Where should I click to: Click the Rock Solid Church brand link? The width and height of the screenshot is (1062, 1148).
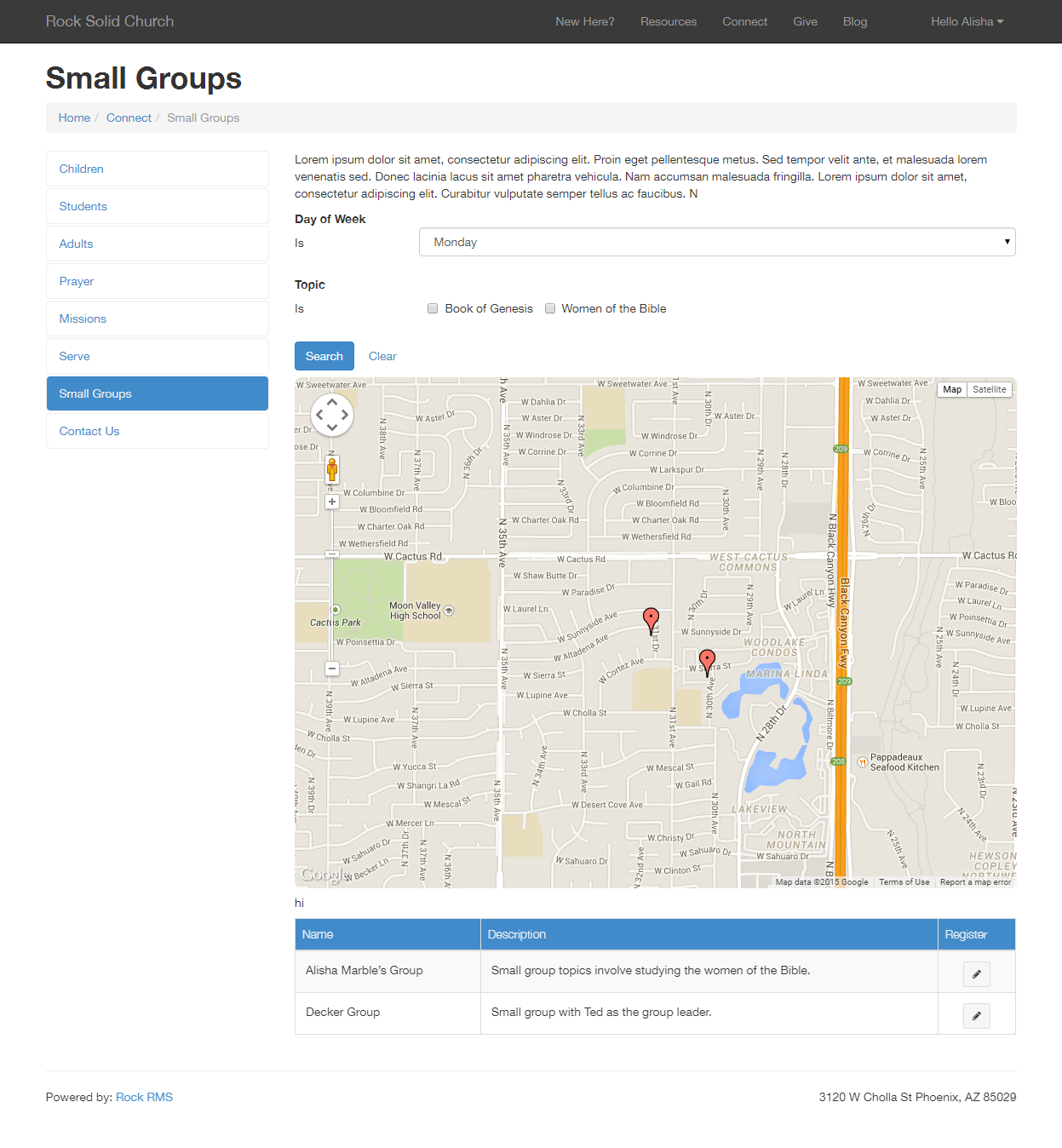coord(110,21)
